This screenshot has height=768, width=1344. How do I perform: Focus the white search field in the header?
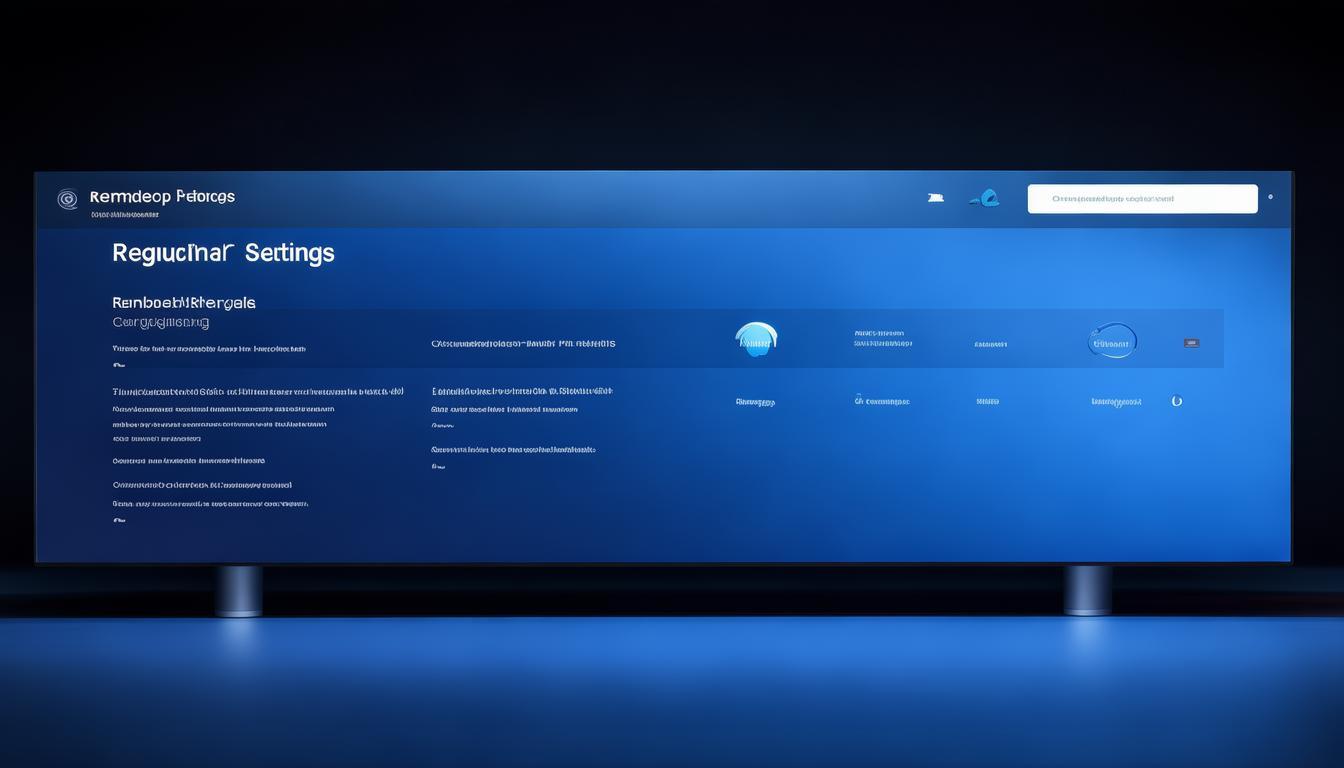[x=1142, y=199]
